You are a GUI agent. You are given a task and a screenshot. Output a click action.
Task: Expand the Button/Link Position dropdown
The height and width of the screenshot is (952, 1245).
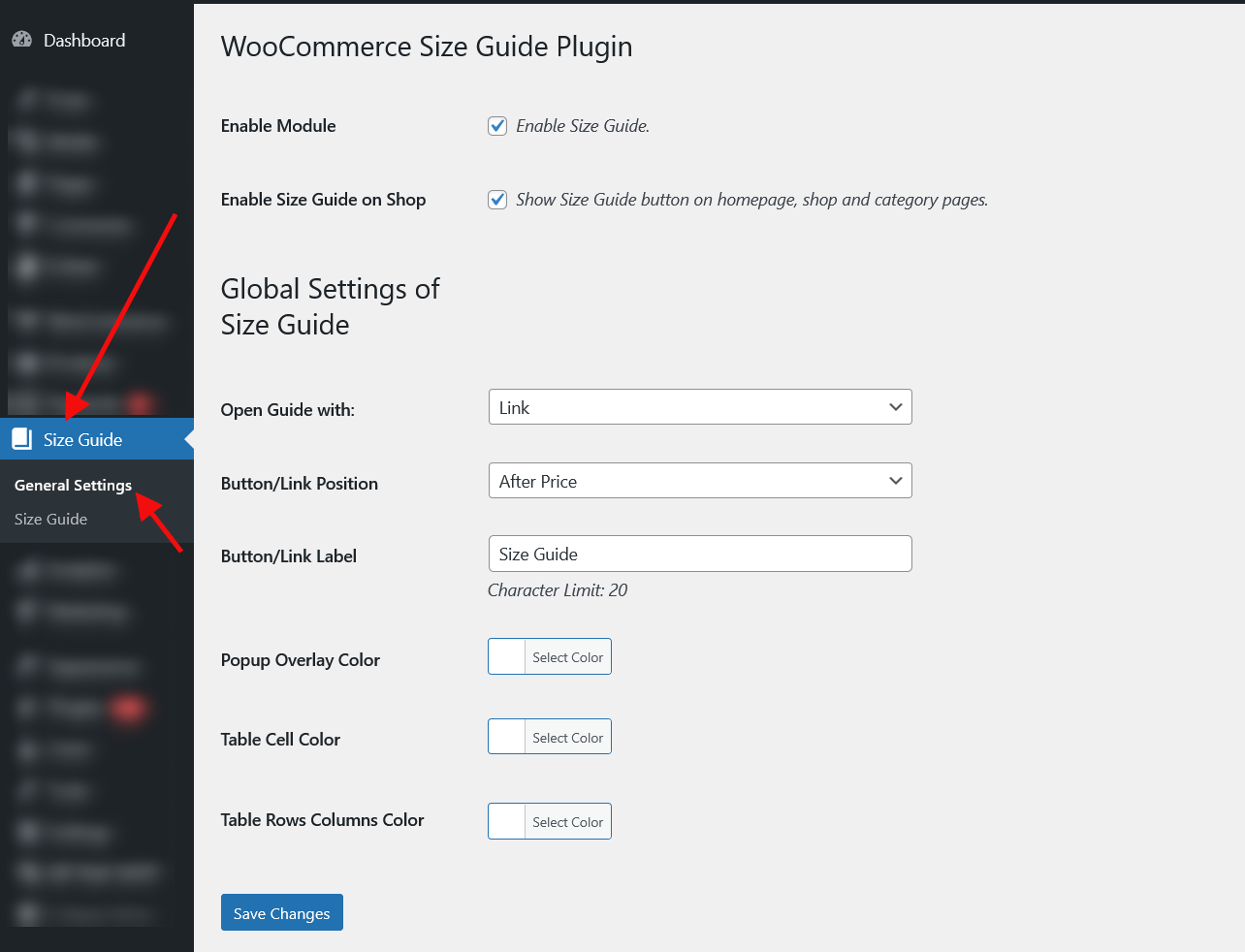tap(700, 481)
